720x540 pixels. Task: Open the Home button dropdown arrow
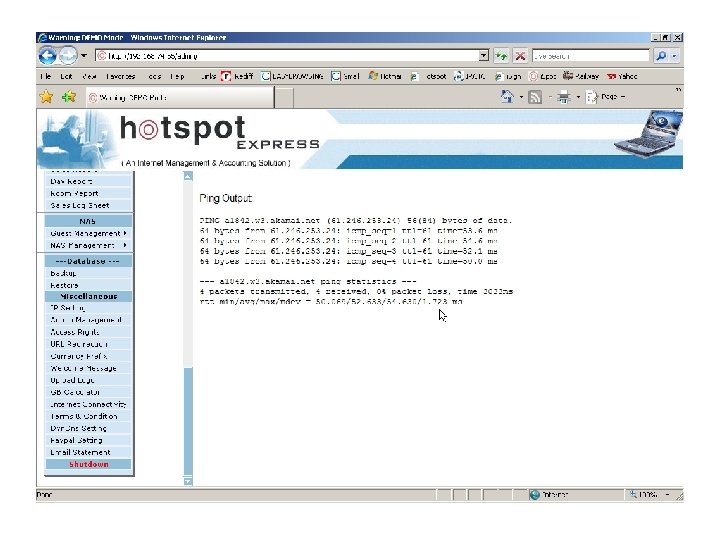[x=521, y=97]
